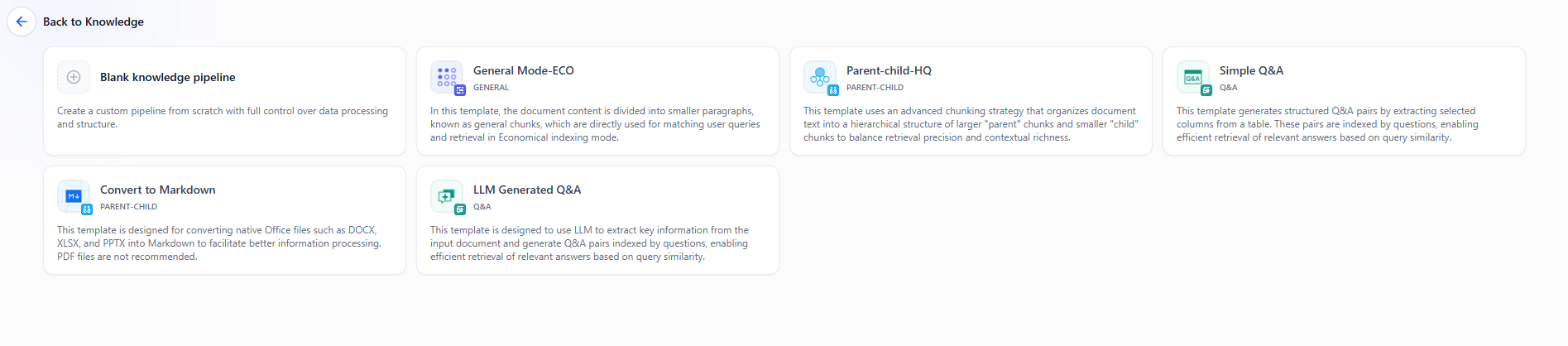Click the plus icon for blank pipeline
Viewport: 1568px width, 346px height.
pyautogui.click(x=74, y=77)
